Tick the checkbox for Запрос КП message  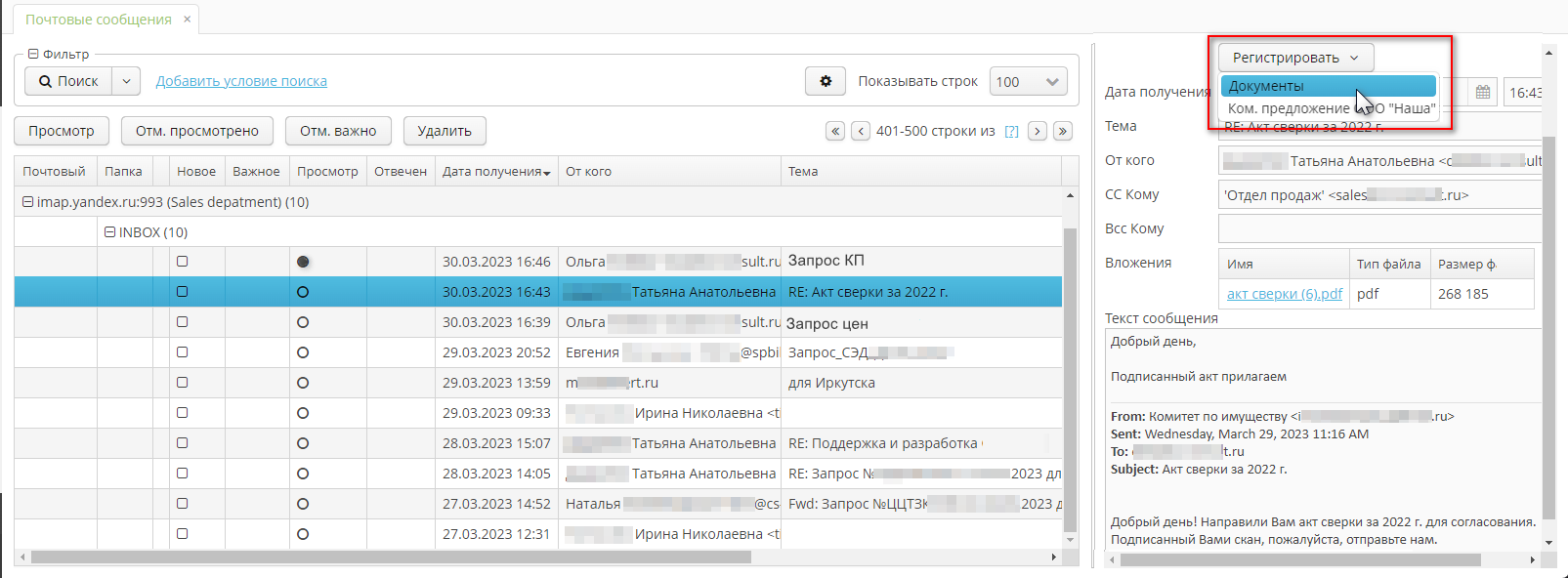pyautogui.click(x=183, y=262)
